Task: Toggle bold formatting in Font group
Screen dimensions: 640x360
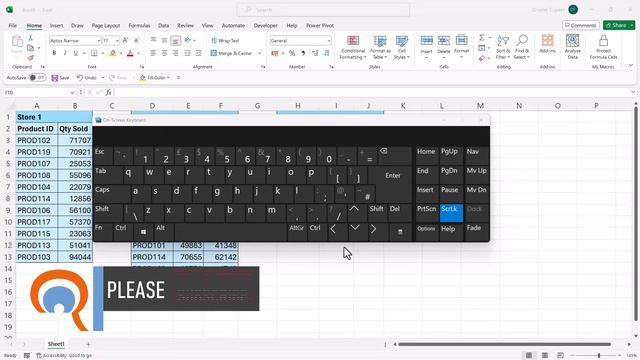Action: pyautogui.click(x=54, y=53)
